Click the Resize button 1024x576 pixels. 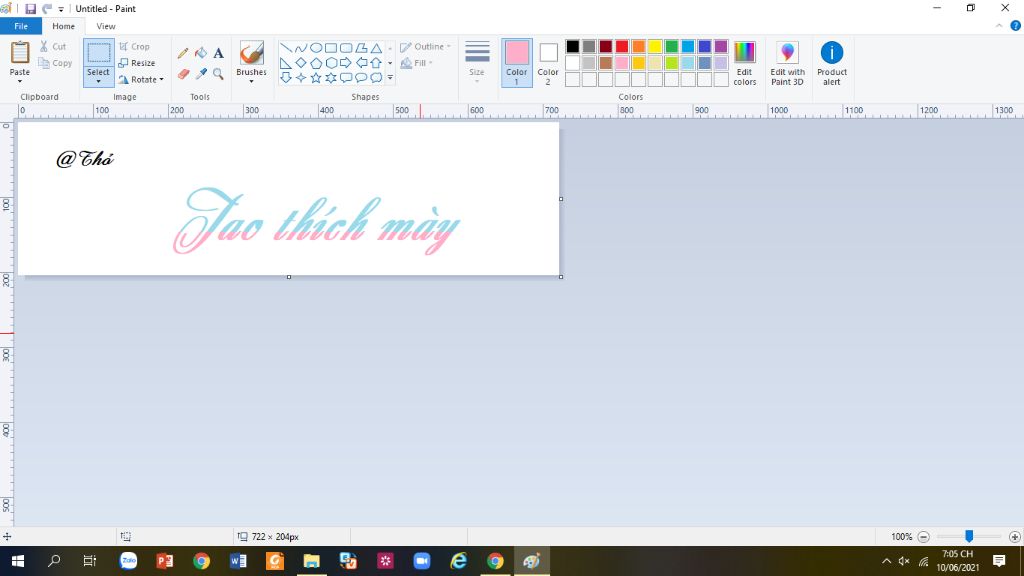[x=136, y=63]
